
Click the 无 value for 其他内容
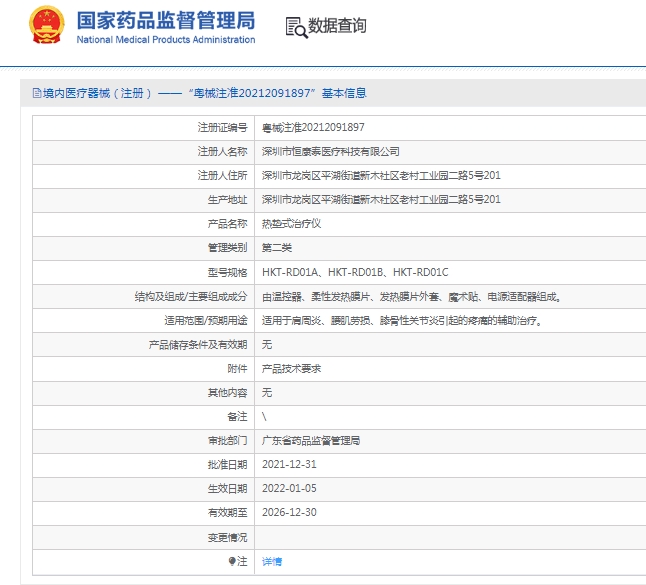point(267,393)
